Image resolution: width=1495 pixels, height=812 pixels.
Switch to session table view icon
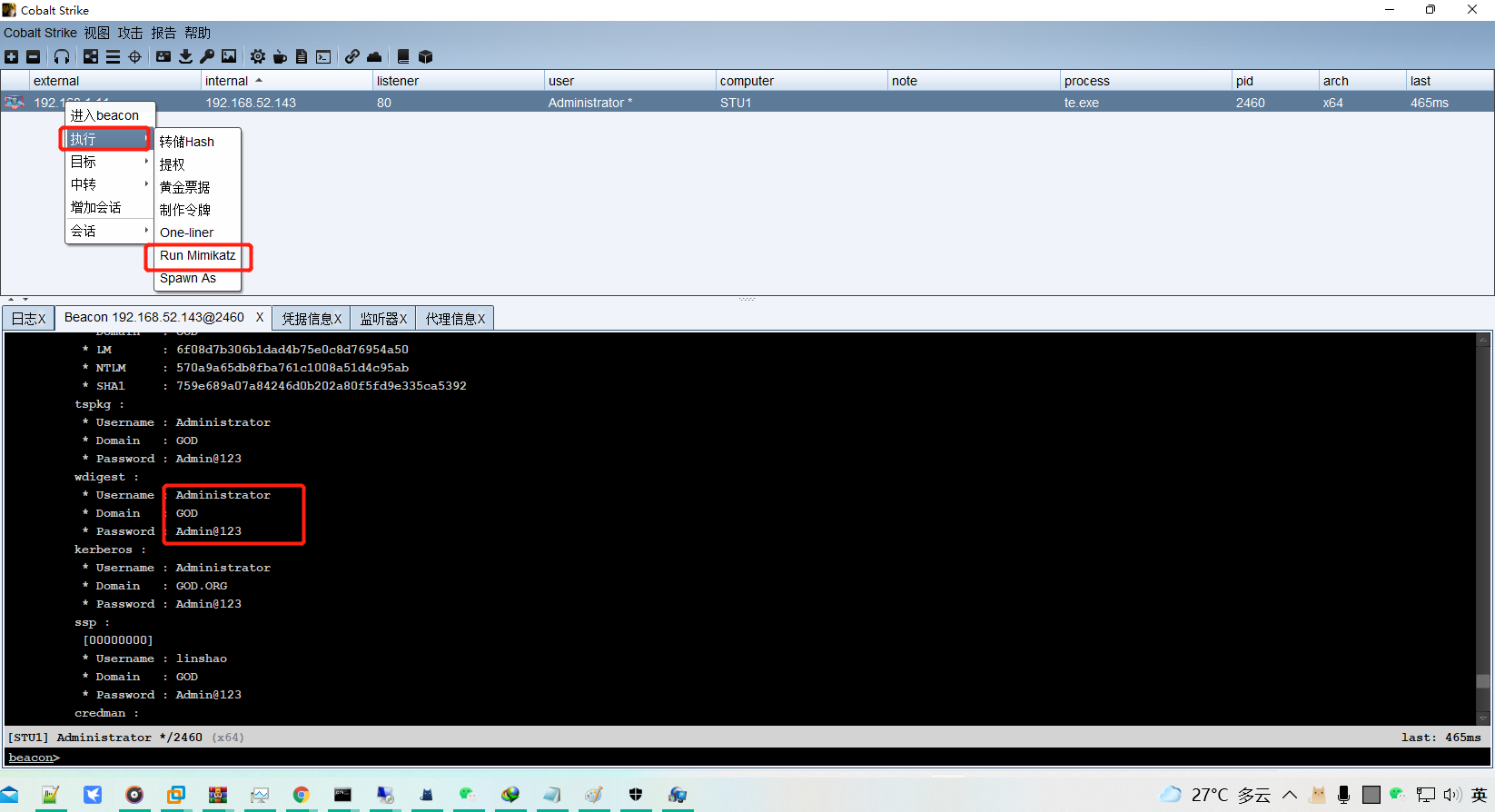[113, 56]
